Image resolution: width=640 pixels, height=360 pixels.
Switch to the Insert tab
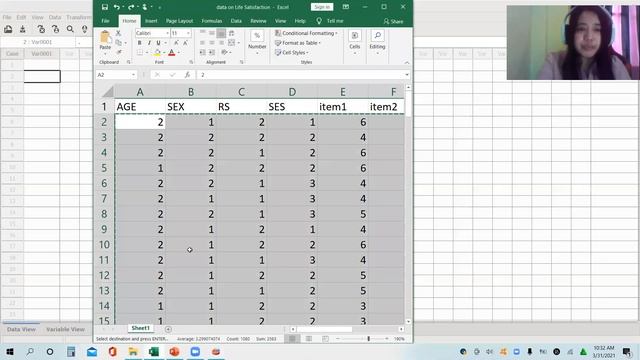[x=151, y=21]
